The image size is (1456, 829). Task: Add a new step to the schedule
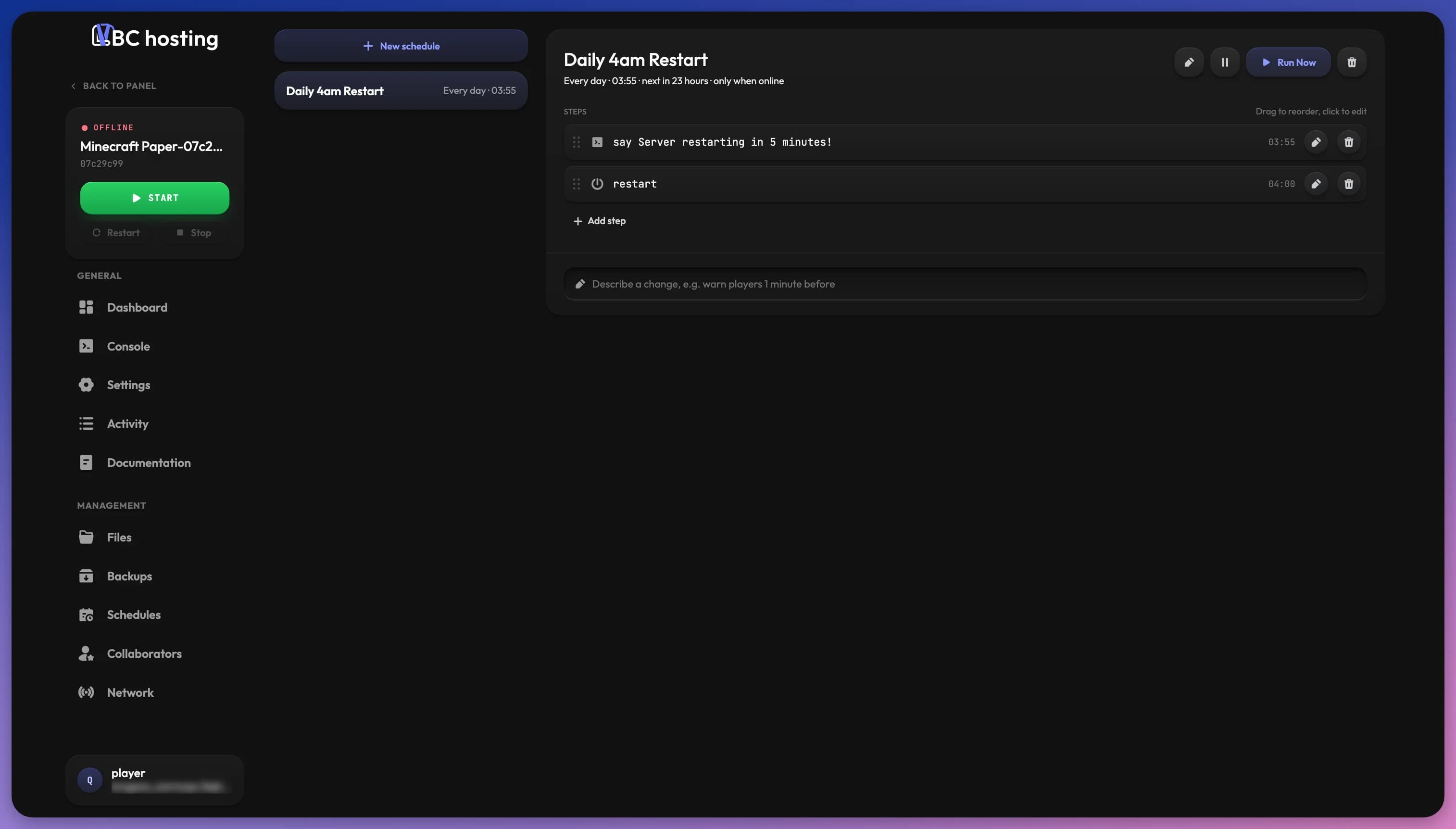click(599, 220)
